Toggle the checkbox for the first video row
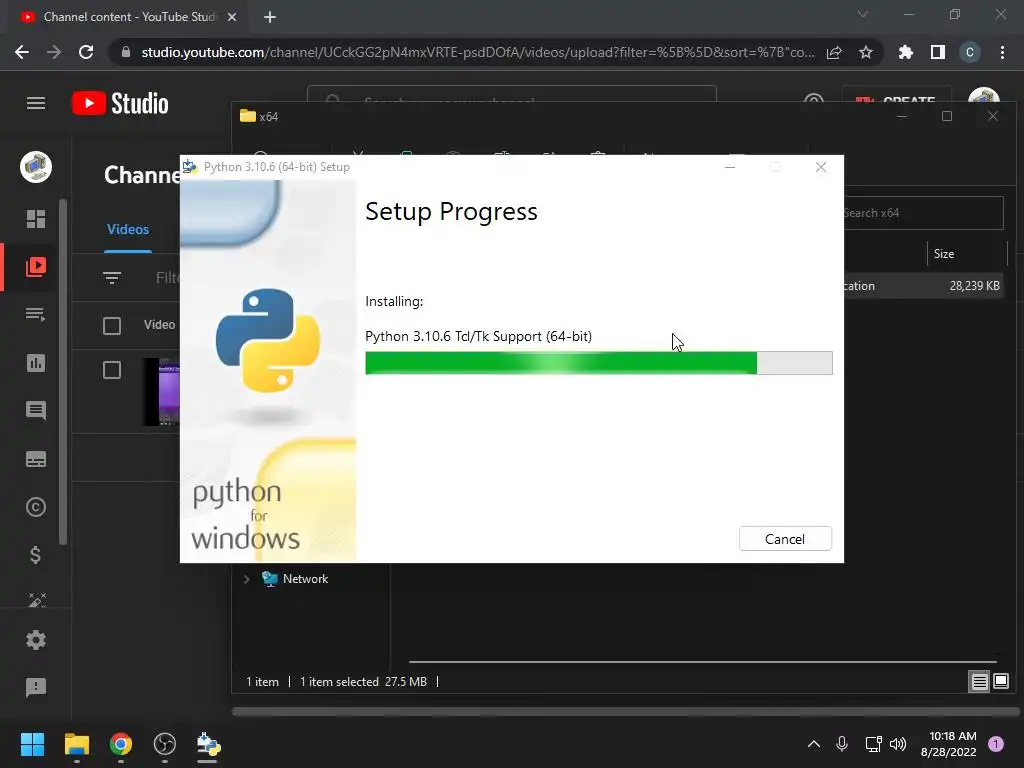 [x=112, y=370]
